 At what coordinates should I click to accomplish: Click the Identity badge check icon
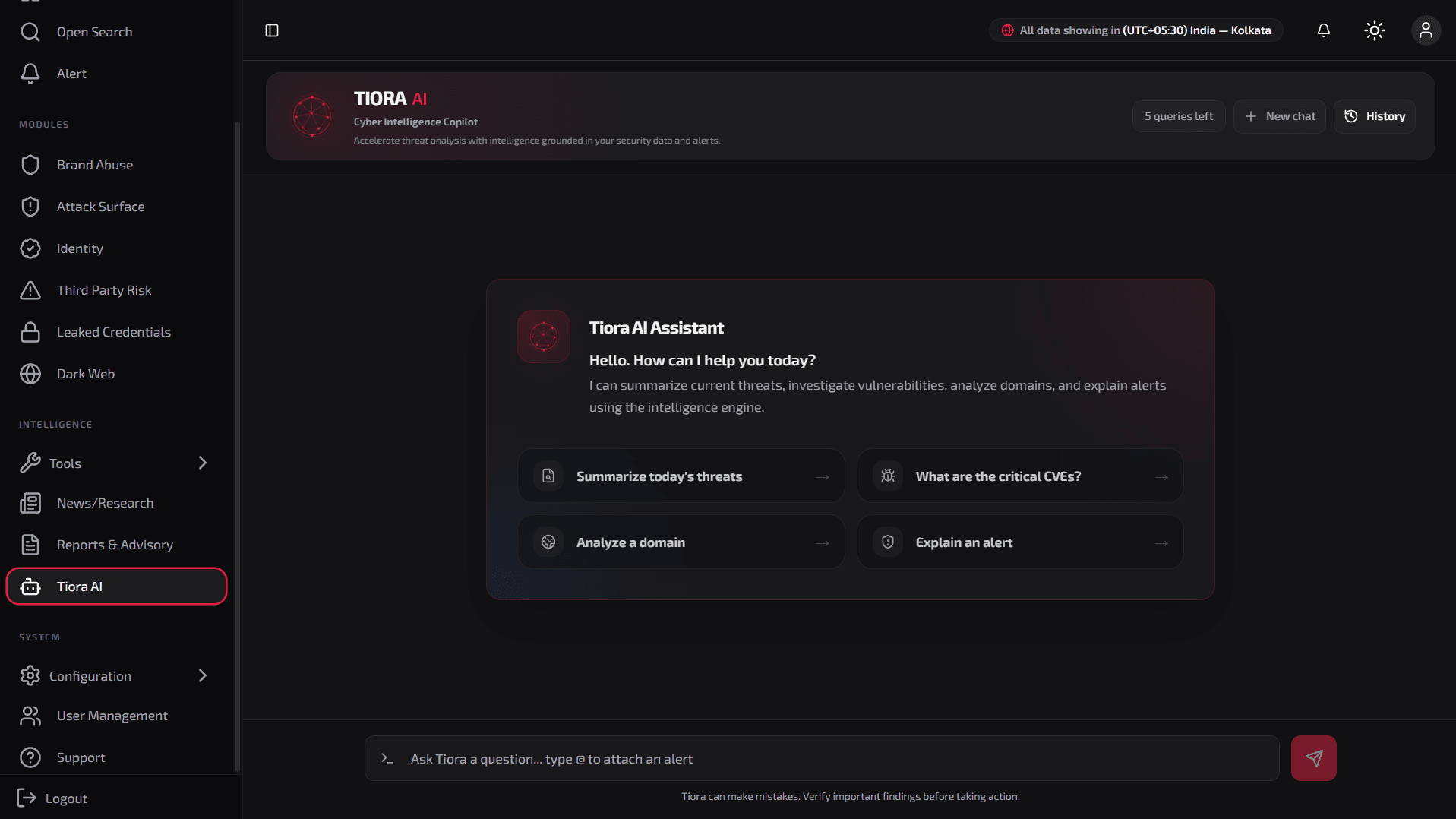tap(30, 248)
